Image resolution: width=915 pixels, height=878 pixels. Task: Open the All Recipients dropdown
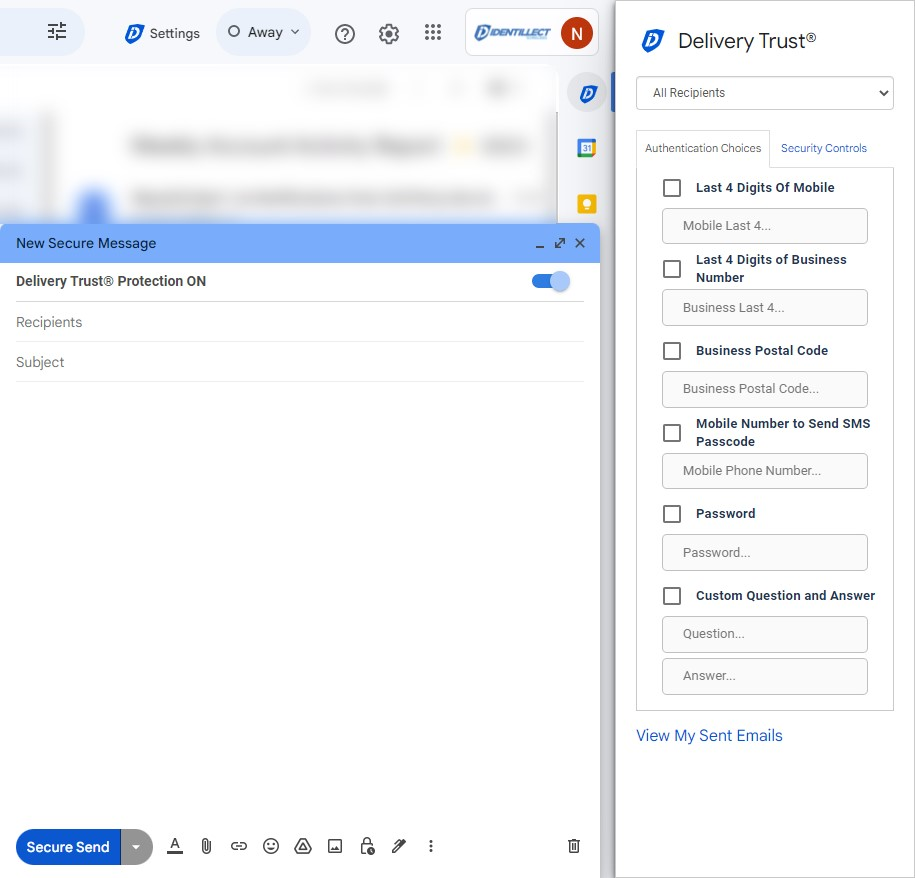764,93
